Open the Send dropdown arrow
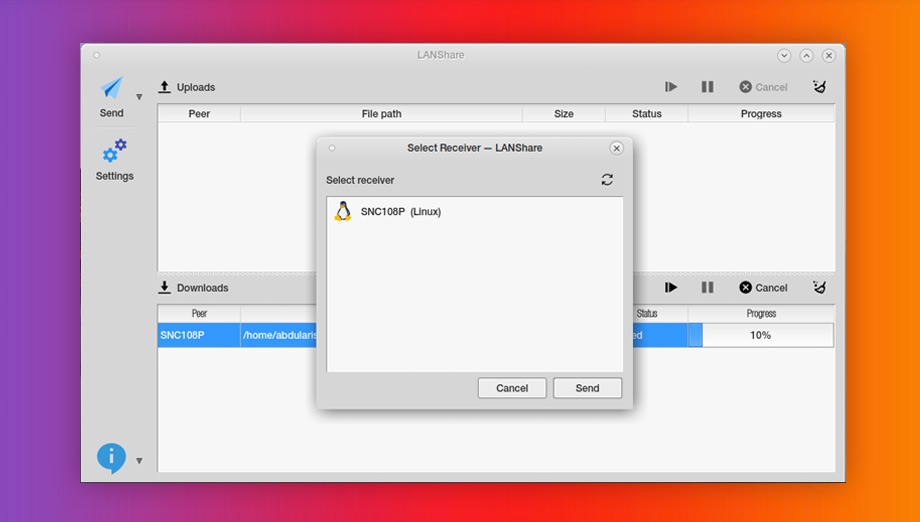The image size is (920, 522). pos(139,97)
